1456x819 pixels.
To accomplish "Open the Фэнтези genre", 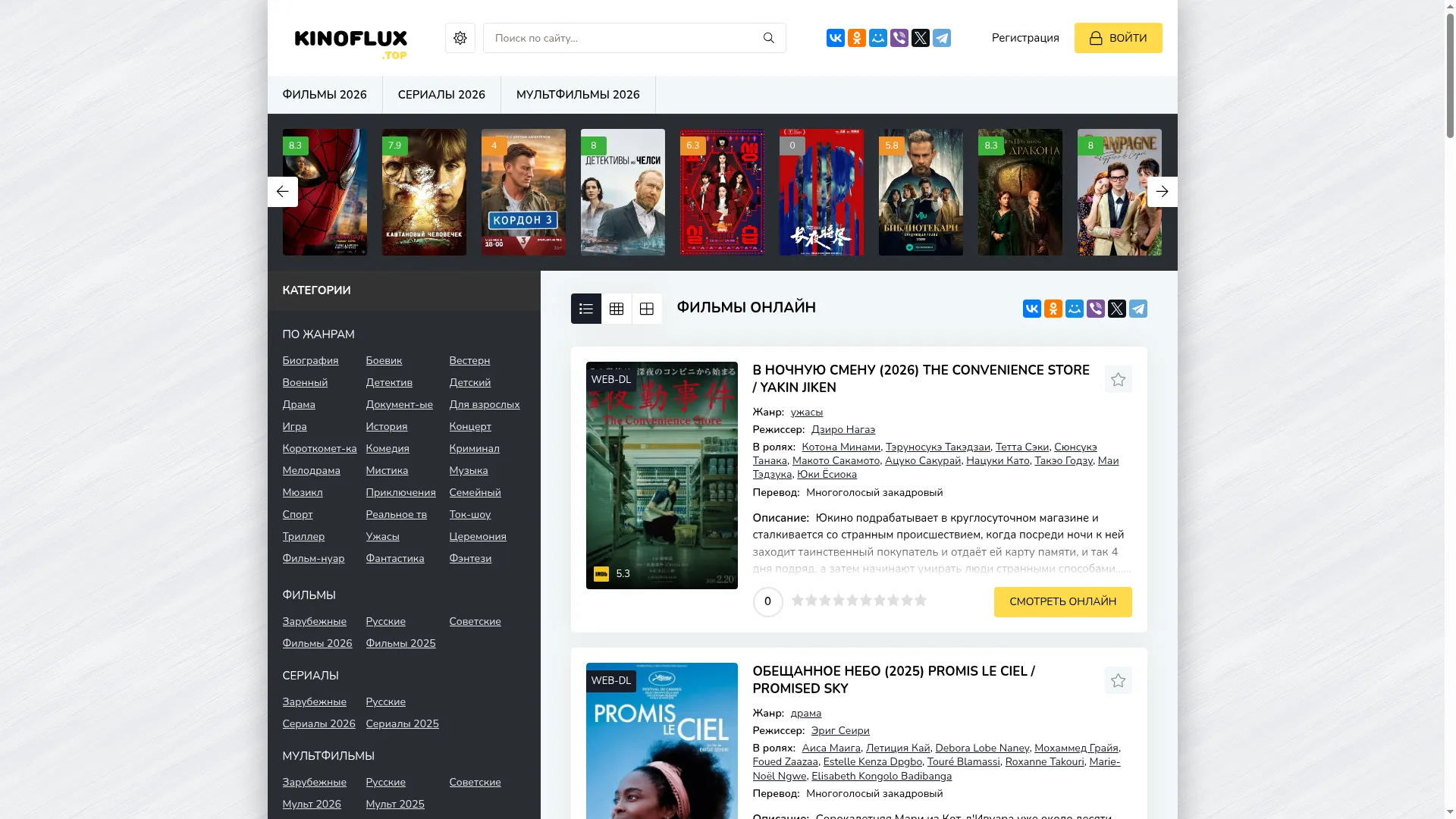I will coord(470,559).
